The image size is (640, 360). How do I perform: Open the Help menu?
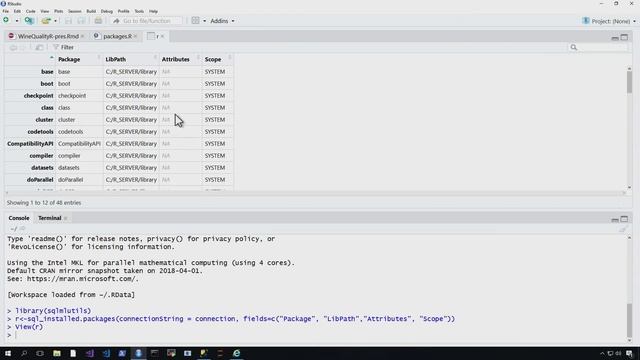coord(153,11)
